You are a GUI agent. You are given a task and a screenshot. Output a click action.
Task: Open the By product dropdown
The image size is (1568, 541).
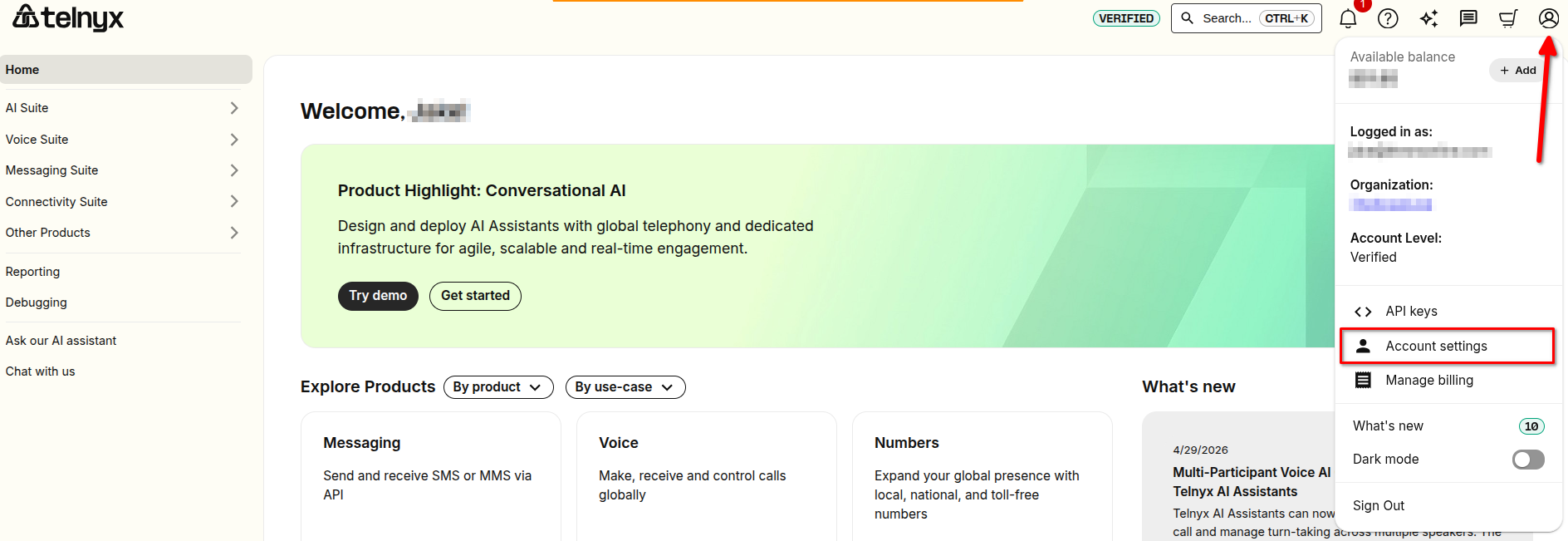(498, 387)
